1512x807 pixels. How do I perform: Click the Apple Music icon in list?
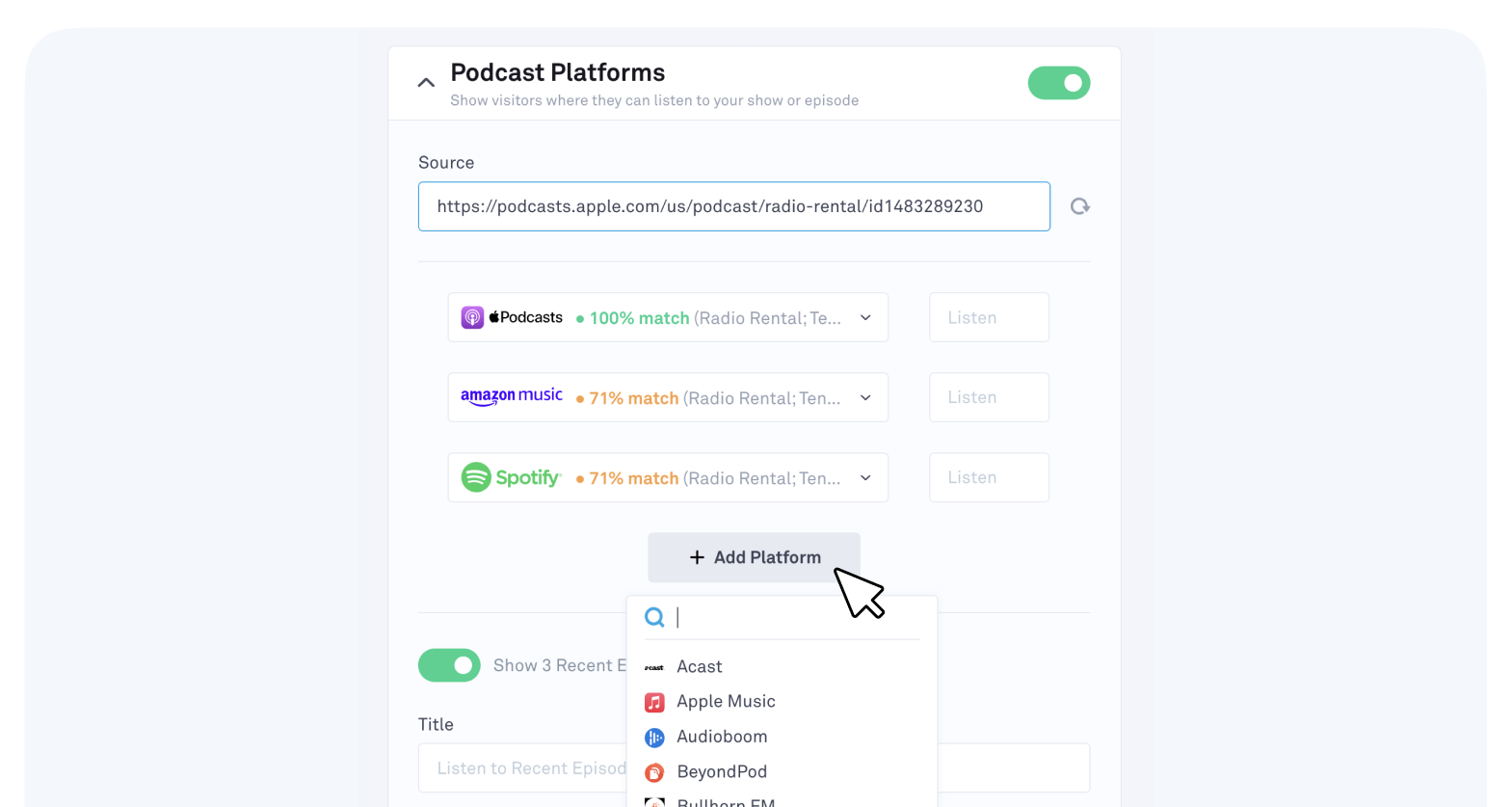(654, 702)
